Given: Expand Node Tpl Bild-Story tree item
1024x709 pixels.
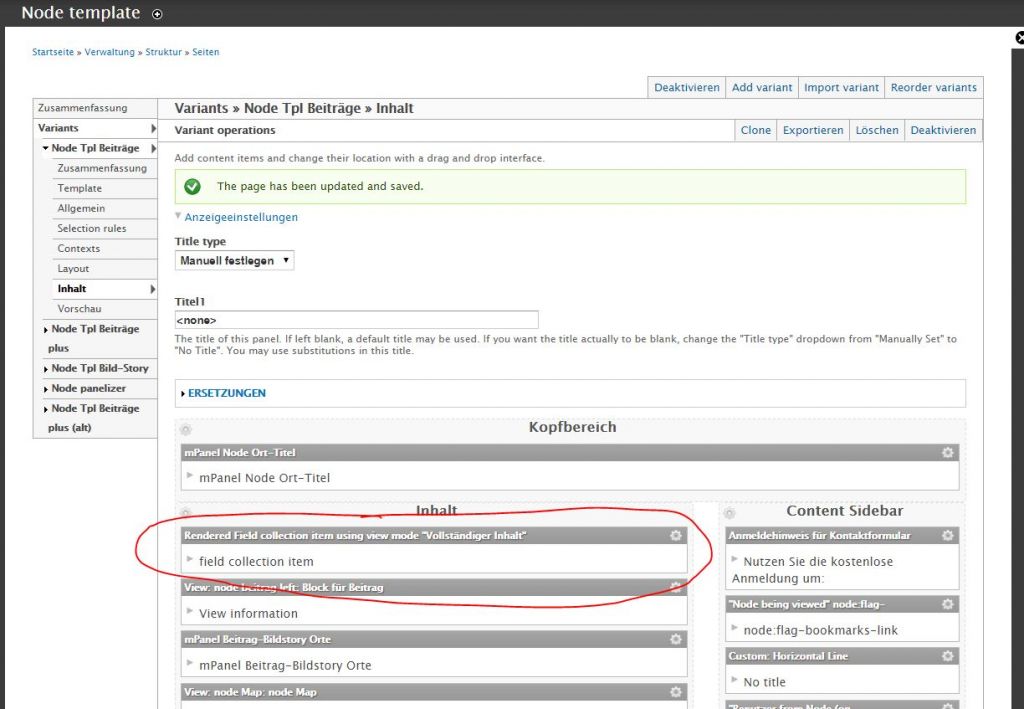Looking at the screenshot, I should [99, 368].
